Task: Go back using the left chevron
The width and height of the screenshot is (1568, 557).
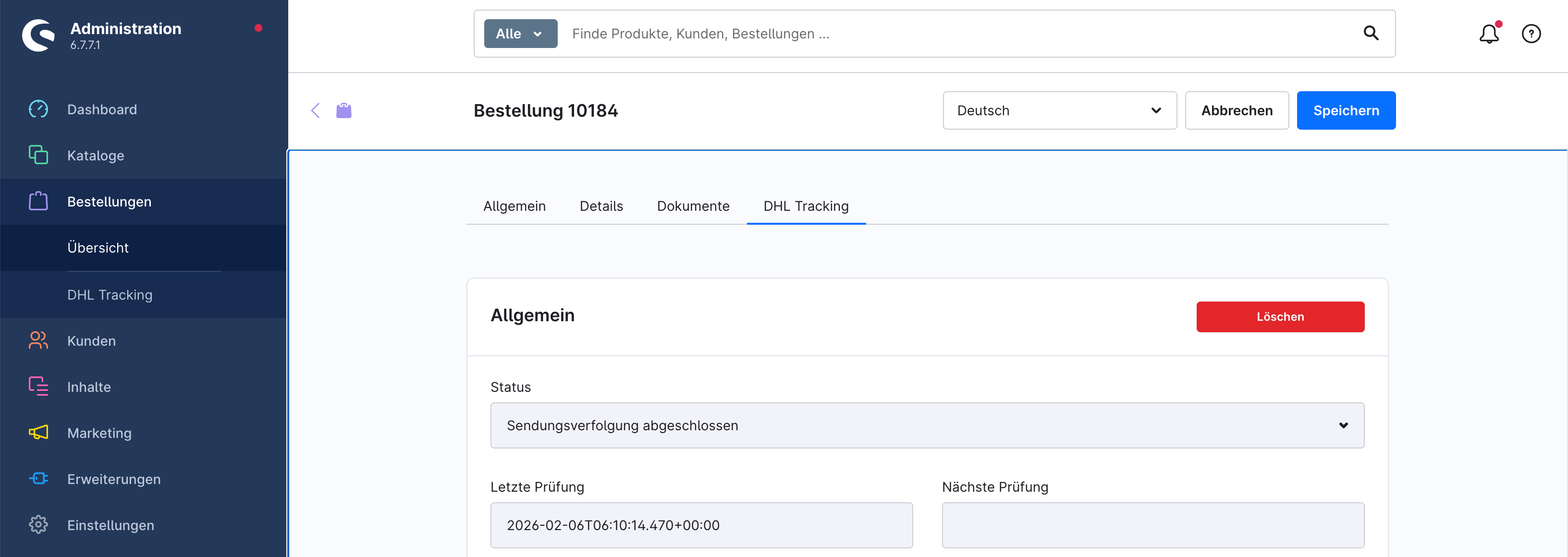Action: click(315, 110)
